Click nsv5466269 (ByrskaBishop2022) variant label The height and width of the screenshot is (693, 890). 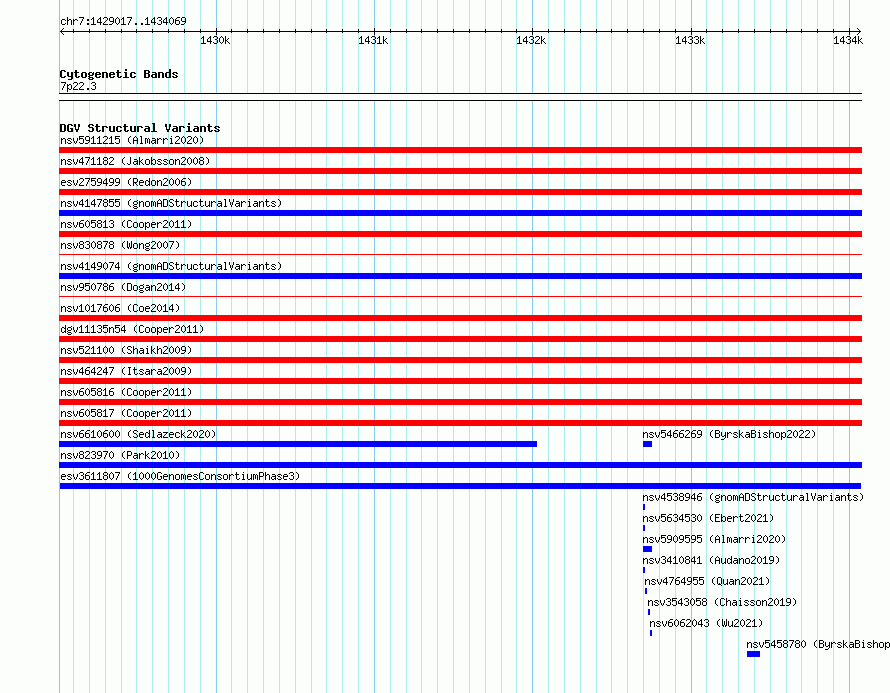[729, 434]
